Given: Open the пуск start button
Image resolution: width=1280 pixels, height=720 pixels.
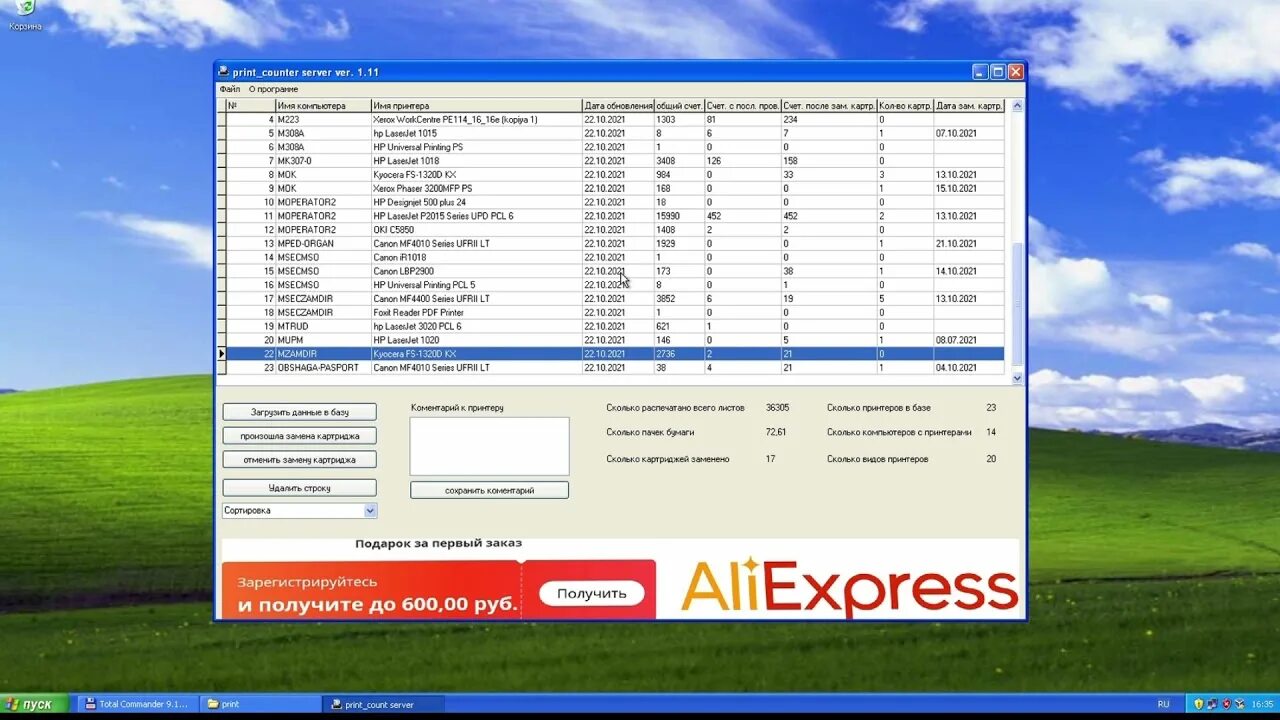Looking at the screenshot, I should (x=35, y=704).
